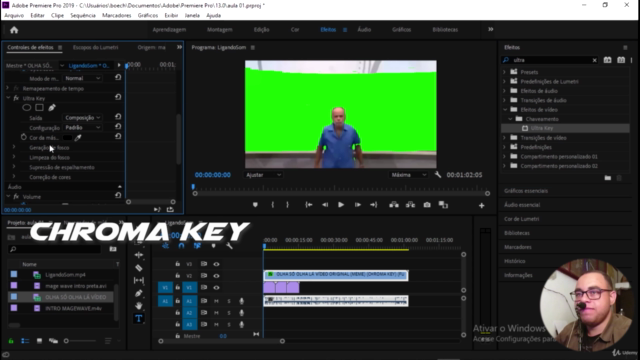The image size is (640, 360).
Task: Step back one frame
Action: tap(325, 205)
